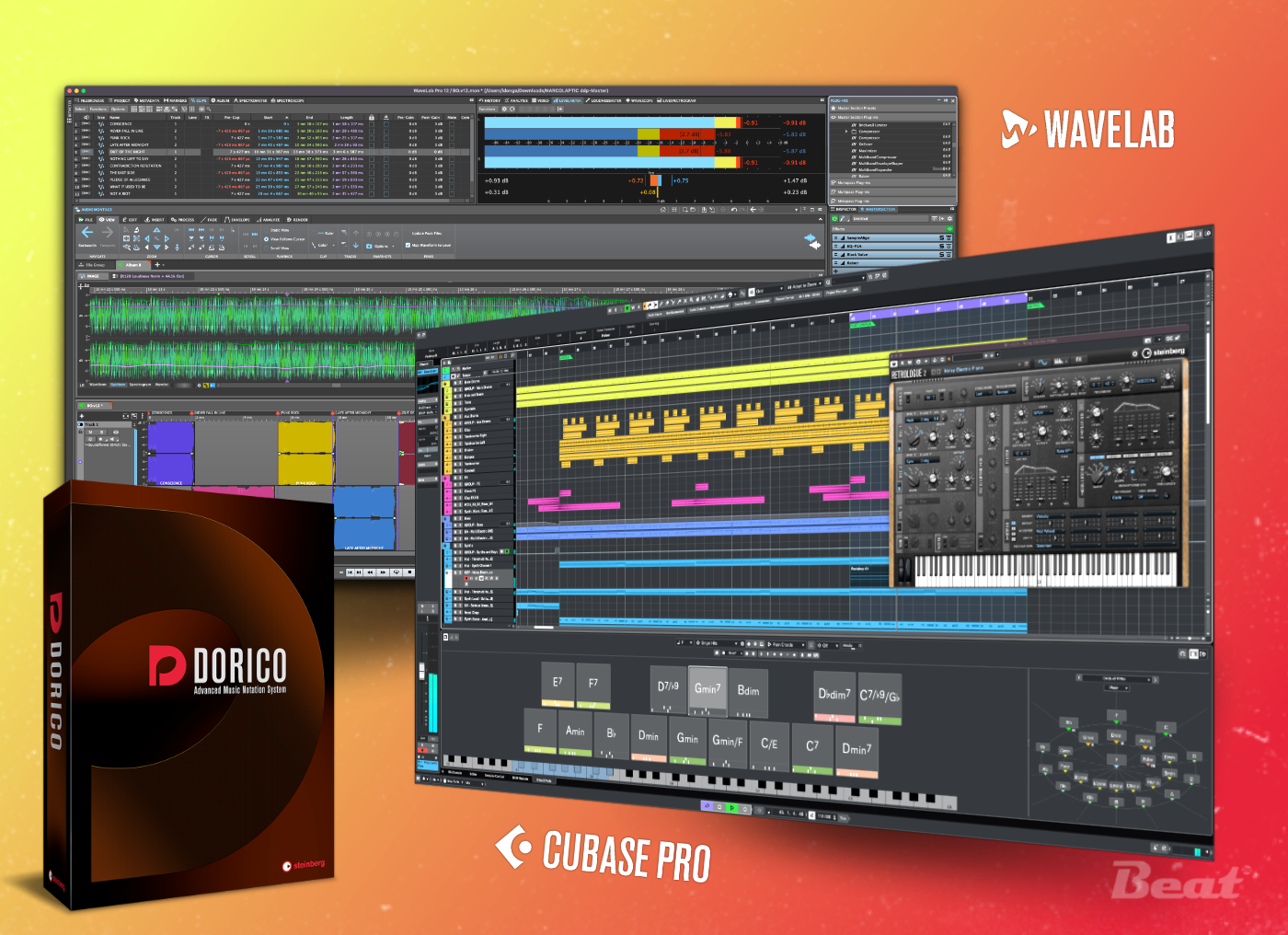Screen dimensions: 1288x935
Task: Solo the SampleAlign effect slot
Action: (941, 238)
